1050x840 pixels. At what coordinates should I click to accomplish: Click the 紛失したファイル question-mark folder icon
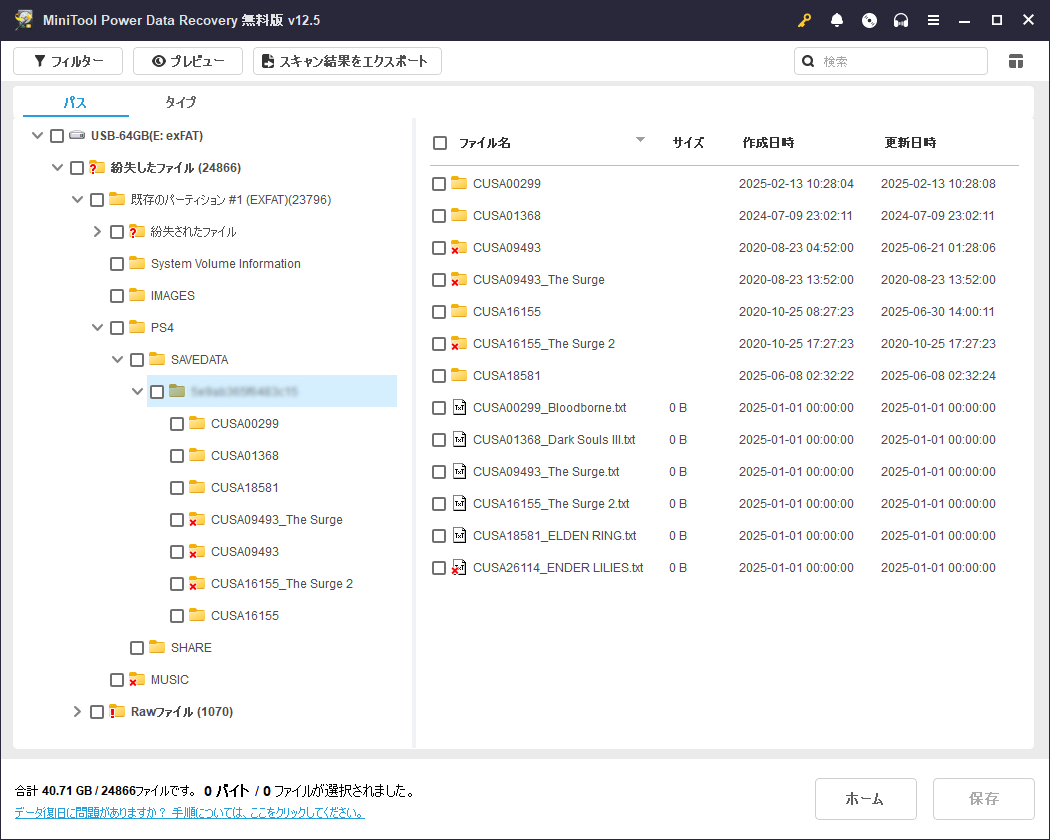[x=96, y=167]
